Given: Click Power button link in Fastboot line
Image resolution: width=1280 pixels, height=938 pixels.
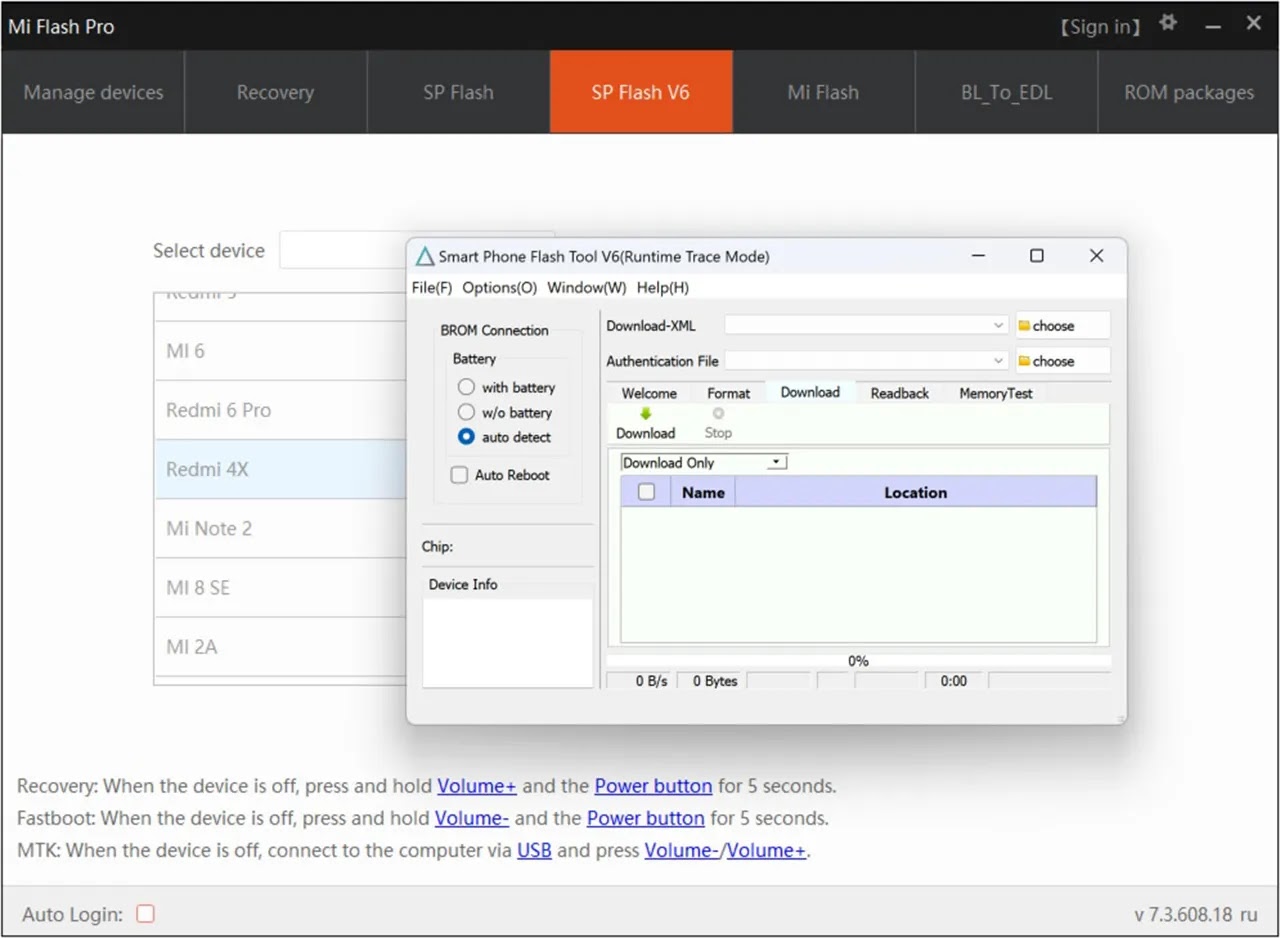Looking at the screenshot, I should pyautogui.click(x=646, y=818).
